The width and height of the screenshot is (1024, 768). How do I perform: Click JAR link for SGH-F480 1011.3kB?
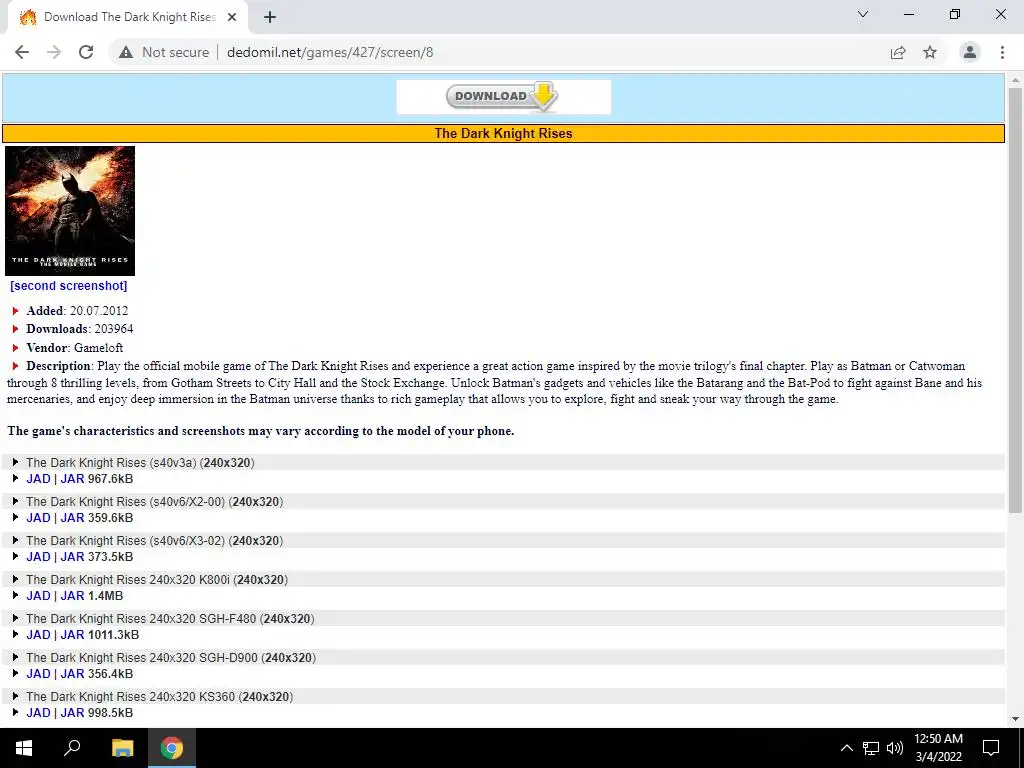pyautogui.click(x=72, y=635)
